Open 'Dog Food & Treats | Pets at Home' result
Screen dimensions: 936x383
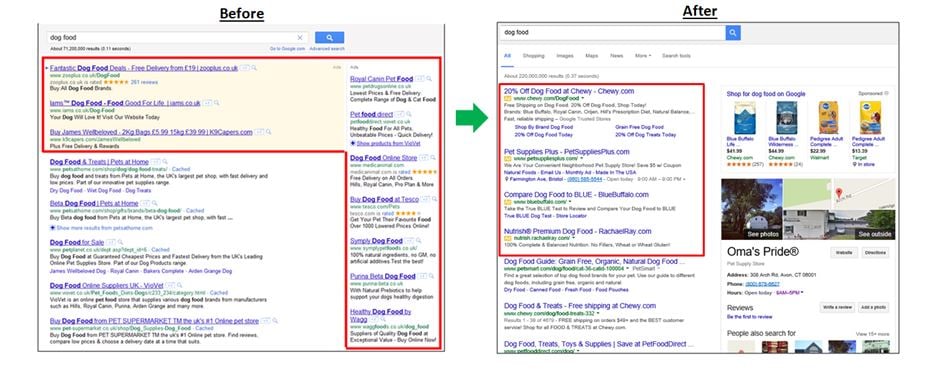pos(99,162)
